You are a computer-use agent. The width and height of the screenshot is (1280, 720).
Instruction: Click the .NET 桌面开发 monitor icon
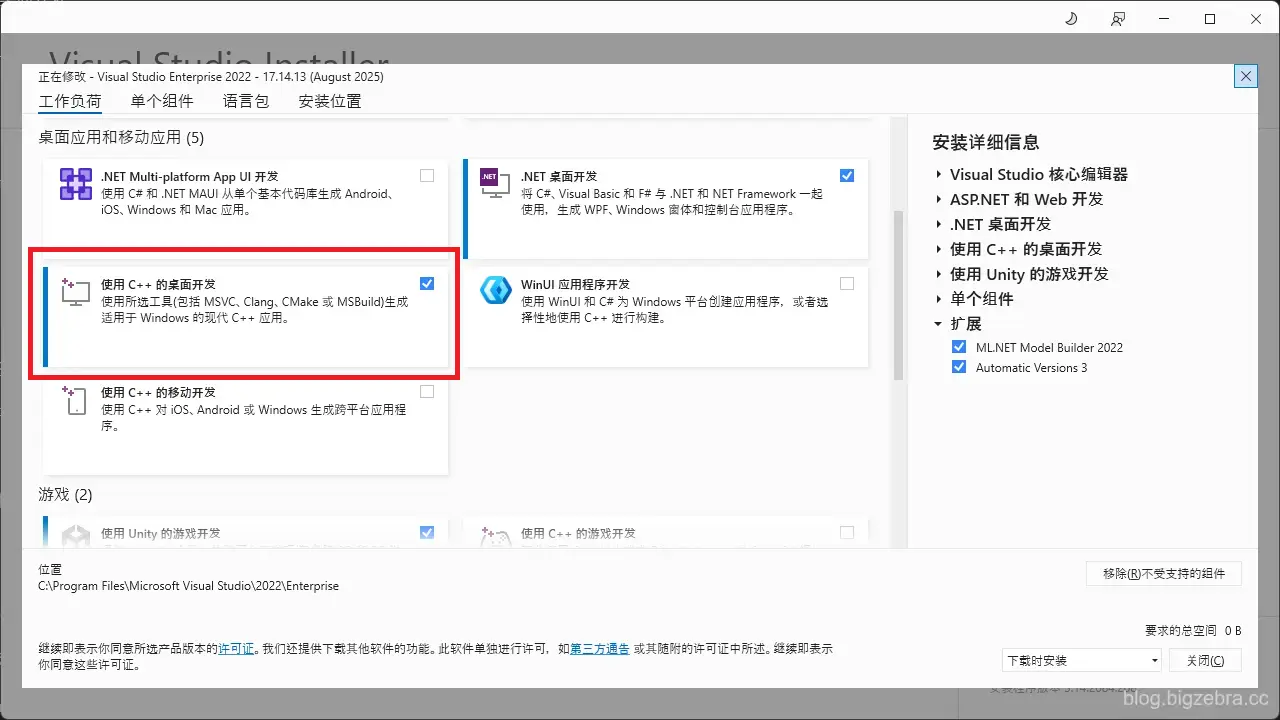[x=495, y=184]
